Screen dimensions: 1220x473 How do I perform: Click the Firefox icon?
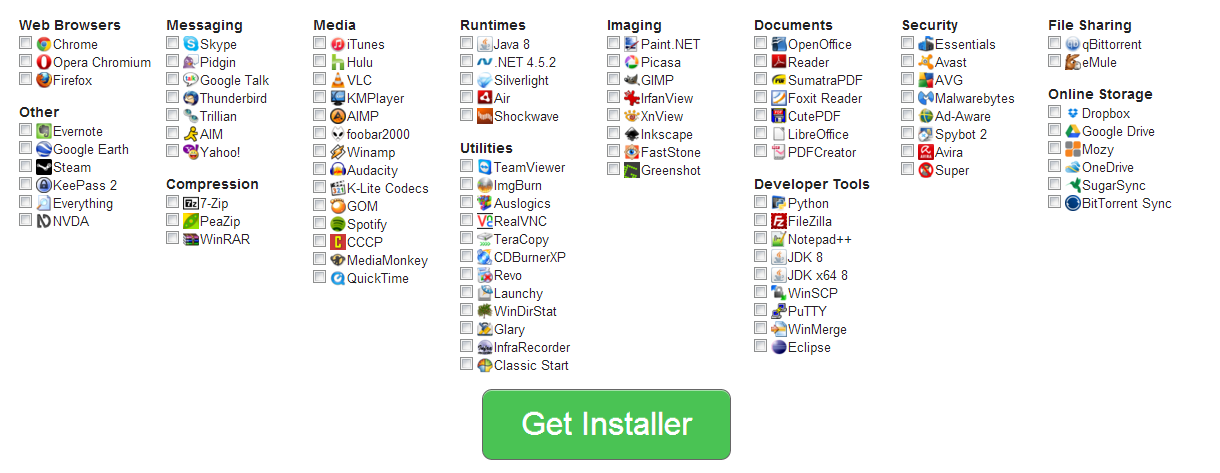(44, 80)
